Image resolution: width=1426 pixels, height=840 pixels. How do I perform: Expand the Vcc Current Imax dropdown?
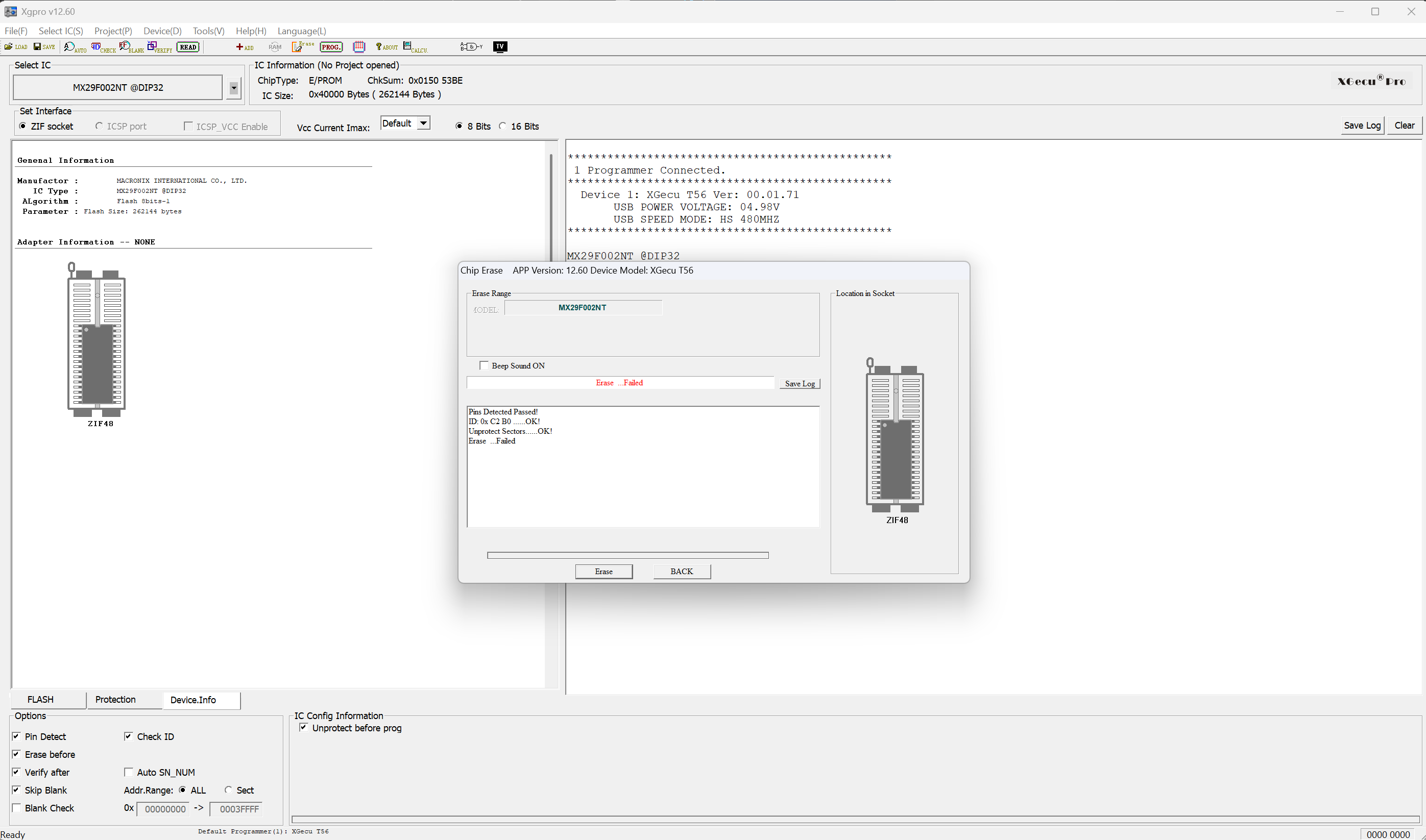point(423,123)
